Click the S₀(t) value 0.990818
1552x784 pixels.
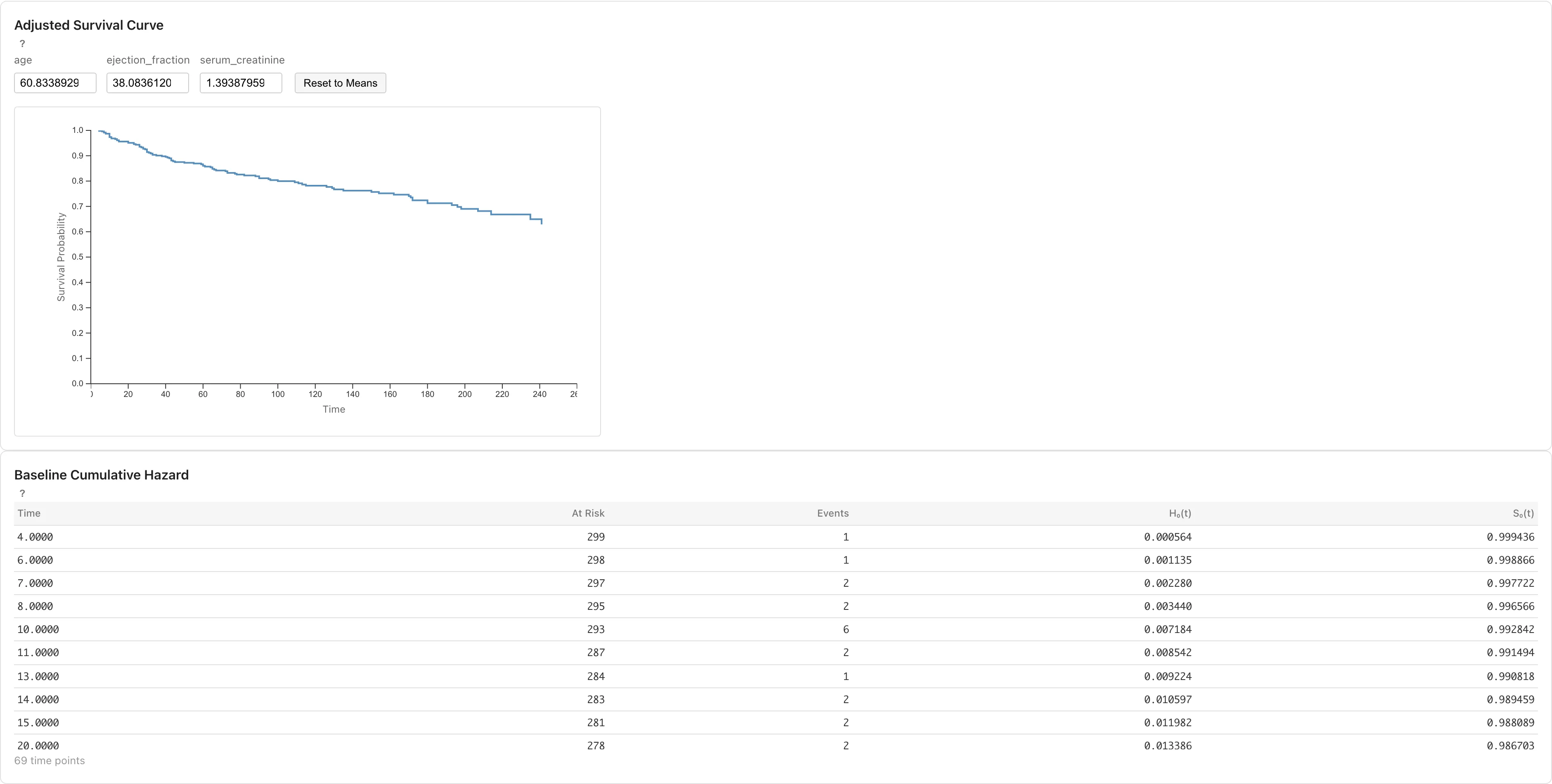point(1510,676)
